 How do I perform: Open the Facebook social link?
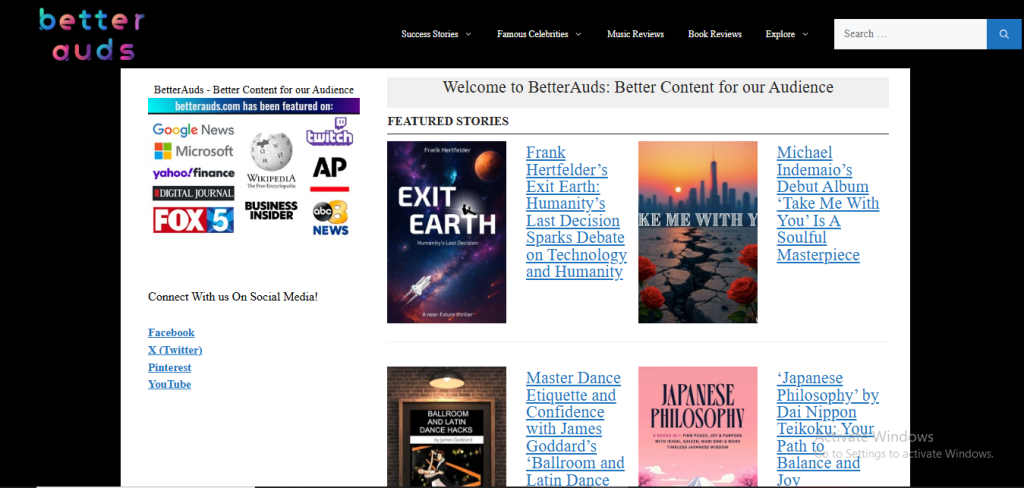click(171, 333)
